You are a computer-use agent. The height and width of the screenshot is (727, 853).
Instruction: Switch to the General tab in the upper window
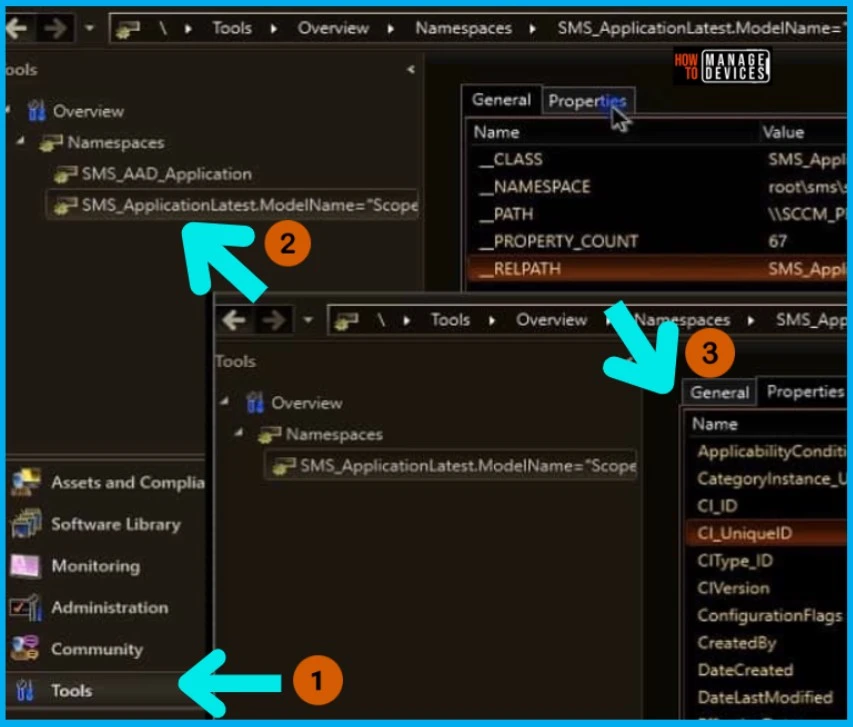coord(501,100)
